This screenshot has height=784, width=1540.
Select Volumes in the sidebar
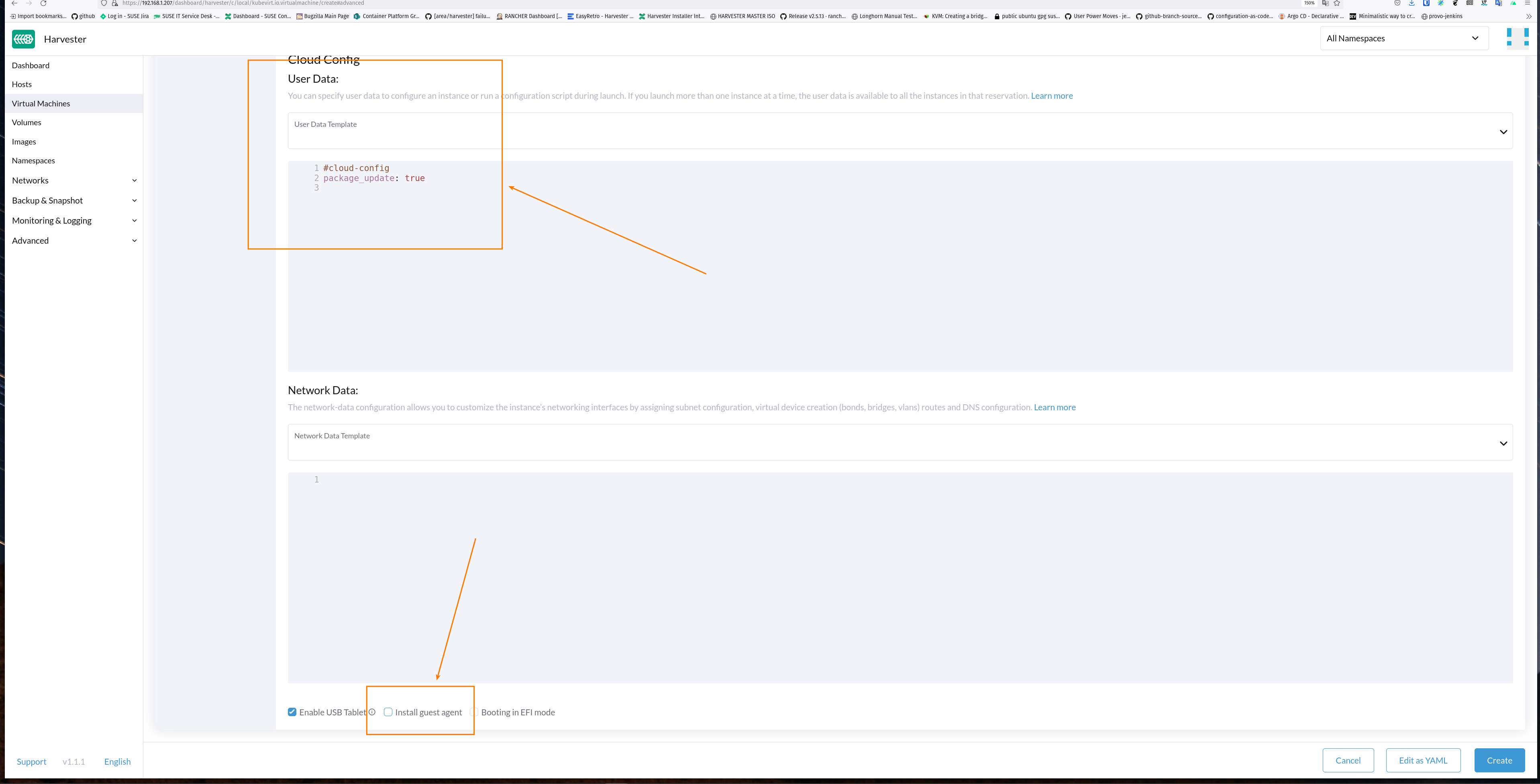point(27,122)
